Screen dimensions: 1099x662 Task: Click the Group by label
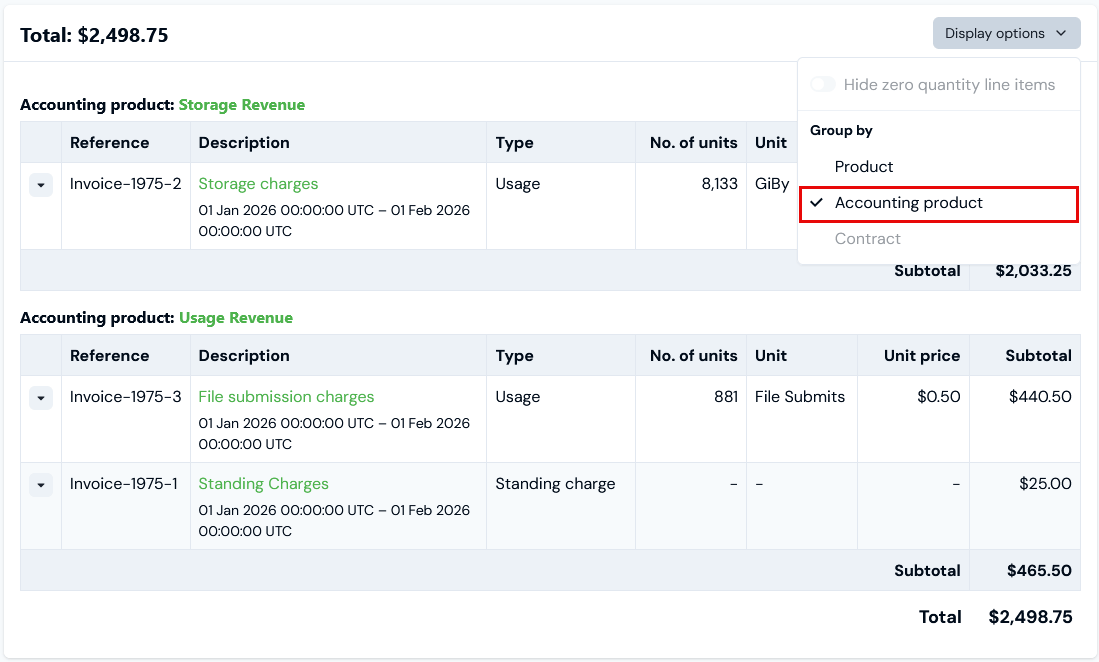[x=841, y=130]
